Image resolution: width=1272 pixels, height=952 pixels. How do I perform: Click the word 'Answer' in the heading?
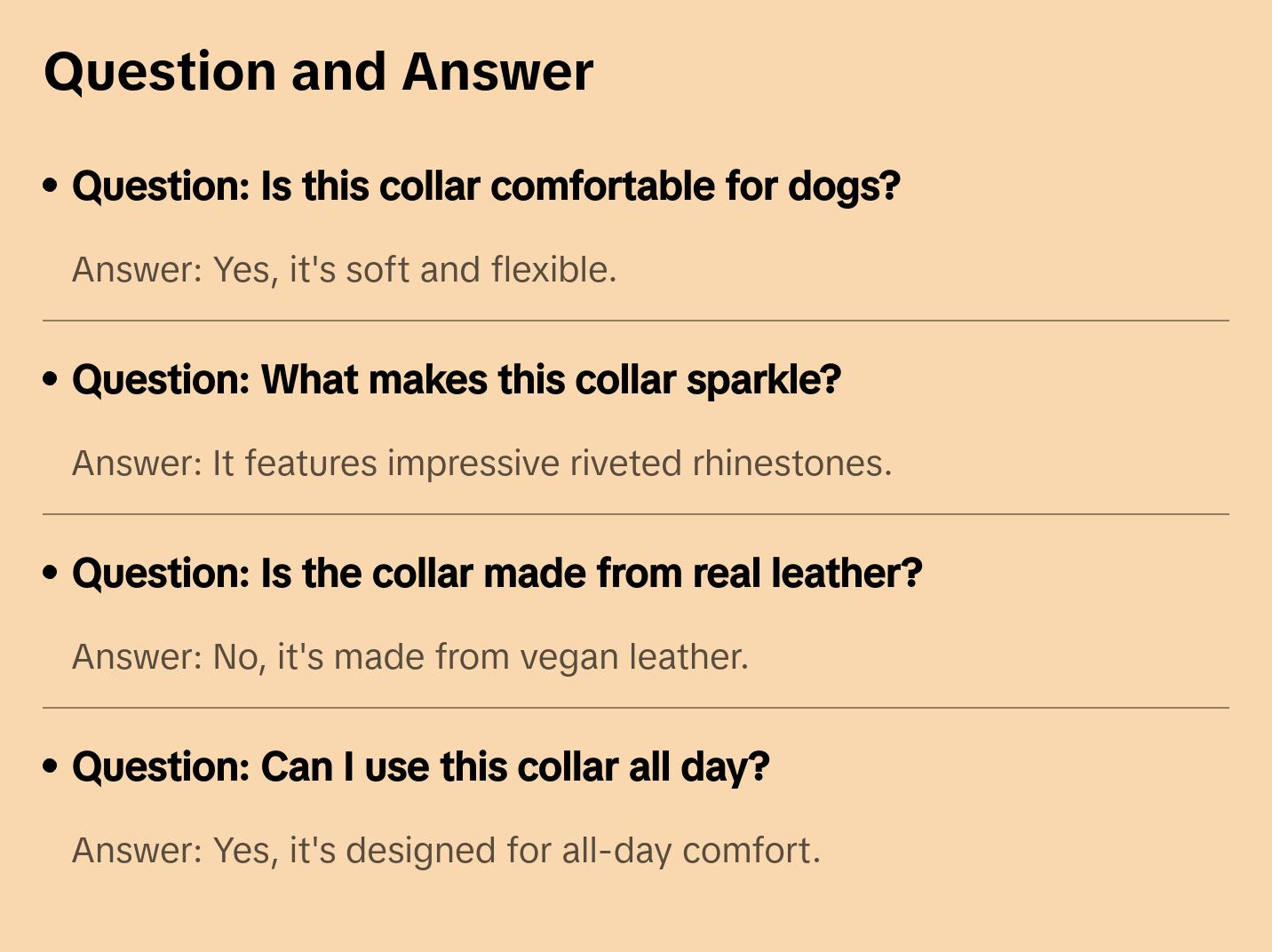pyautogui.click(x=497, y=72)
